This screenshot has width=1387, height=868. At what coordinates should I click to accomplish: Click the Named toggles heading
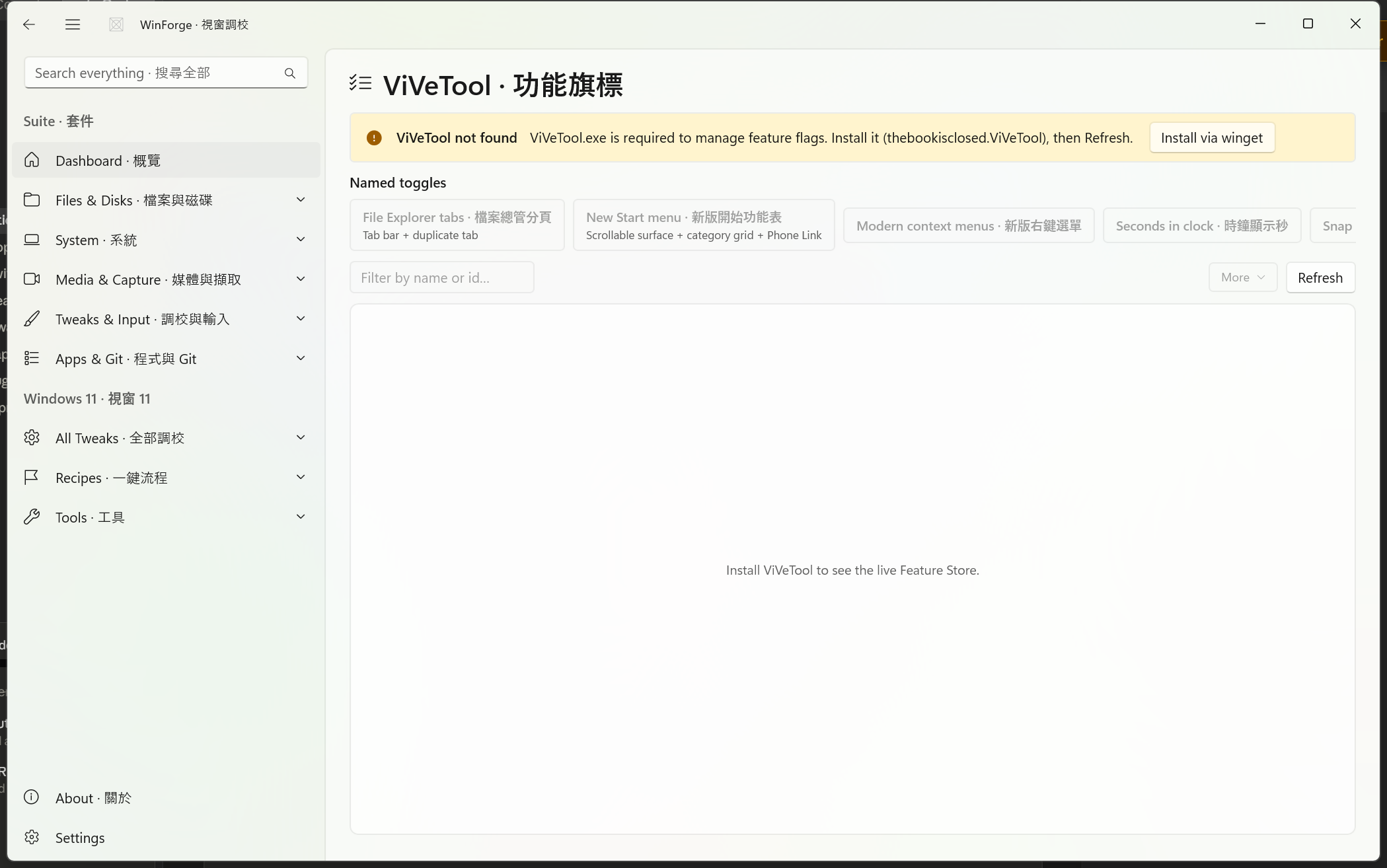[398, 182]
